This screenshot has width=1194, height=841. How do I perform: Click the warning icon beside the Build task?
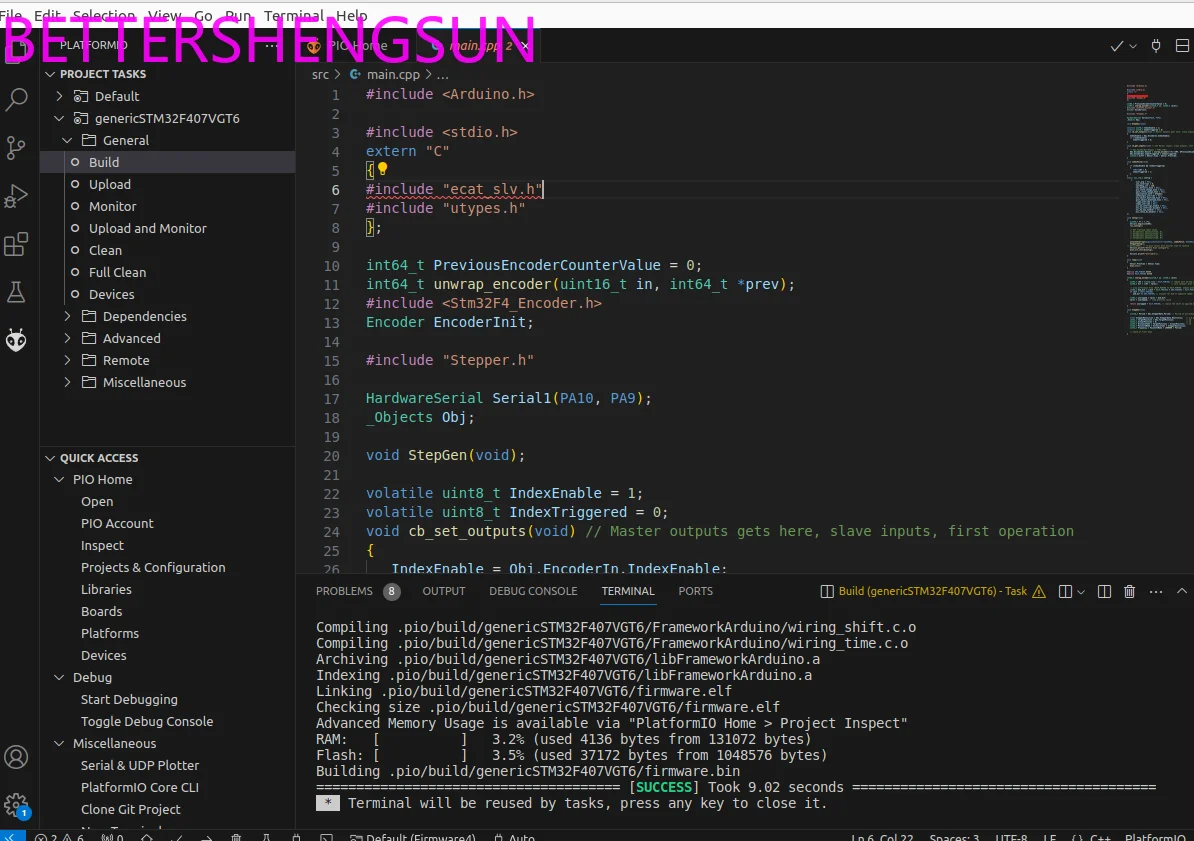coord(1039,591)
